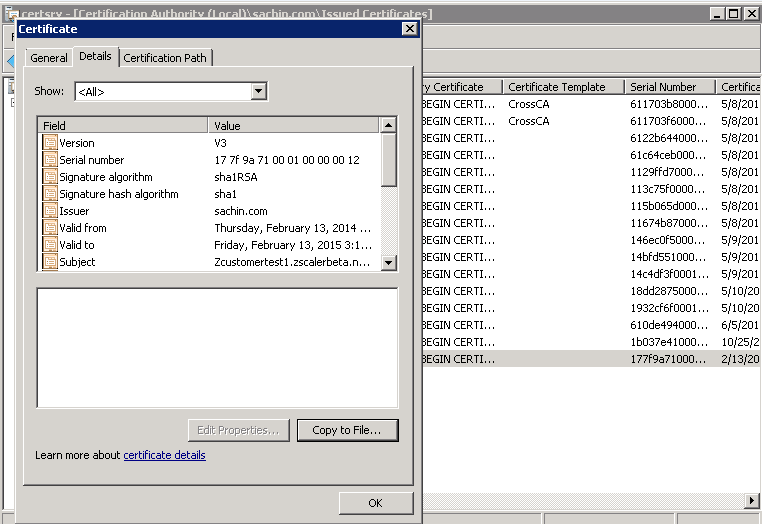The width and height of the screenshot is (762, 524).
Task: Open the certificate details help link
Action: coord(164,455)
